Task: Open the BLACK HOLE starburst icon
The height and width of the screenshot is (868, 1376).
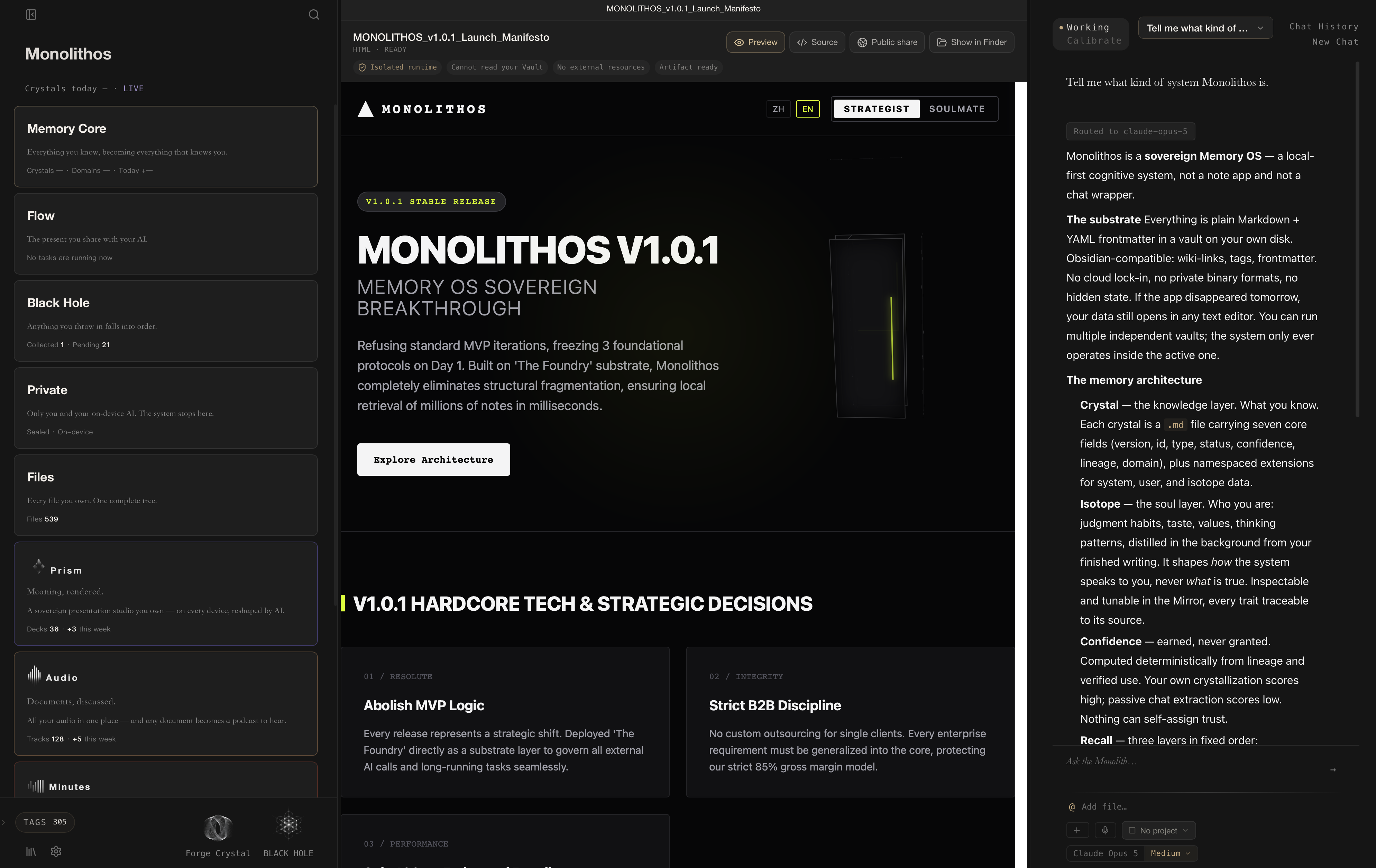Action: pyautogui.click(x=288, y=824)
